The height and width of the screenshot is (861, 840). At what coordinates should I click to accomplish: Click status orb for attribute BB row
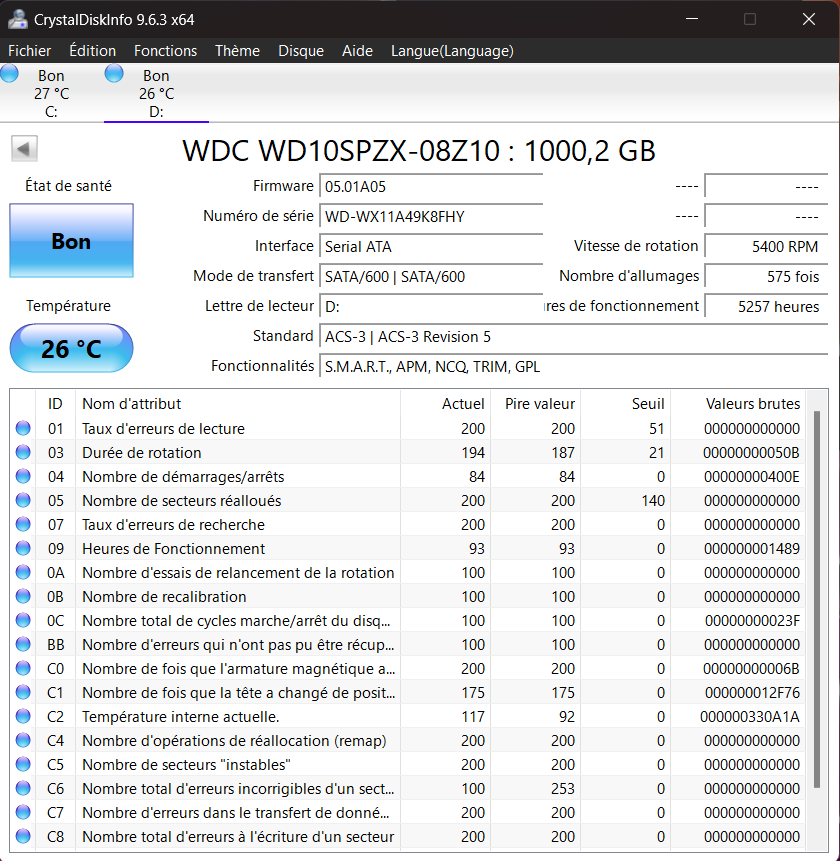[23, 644]
